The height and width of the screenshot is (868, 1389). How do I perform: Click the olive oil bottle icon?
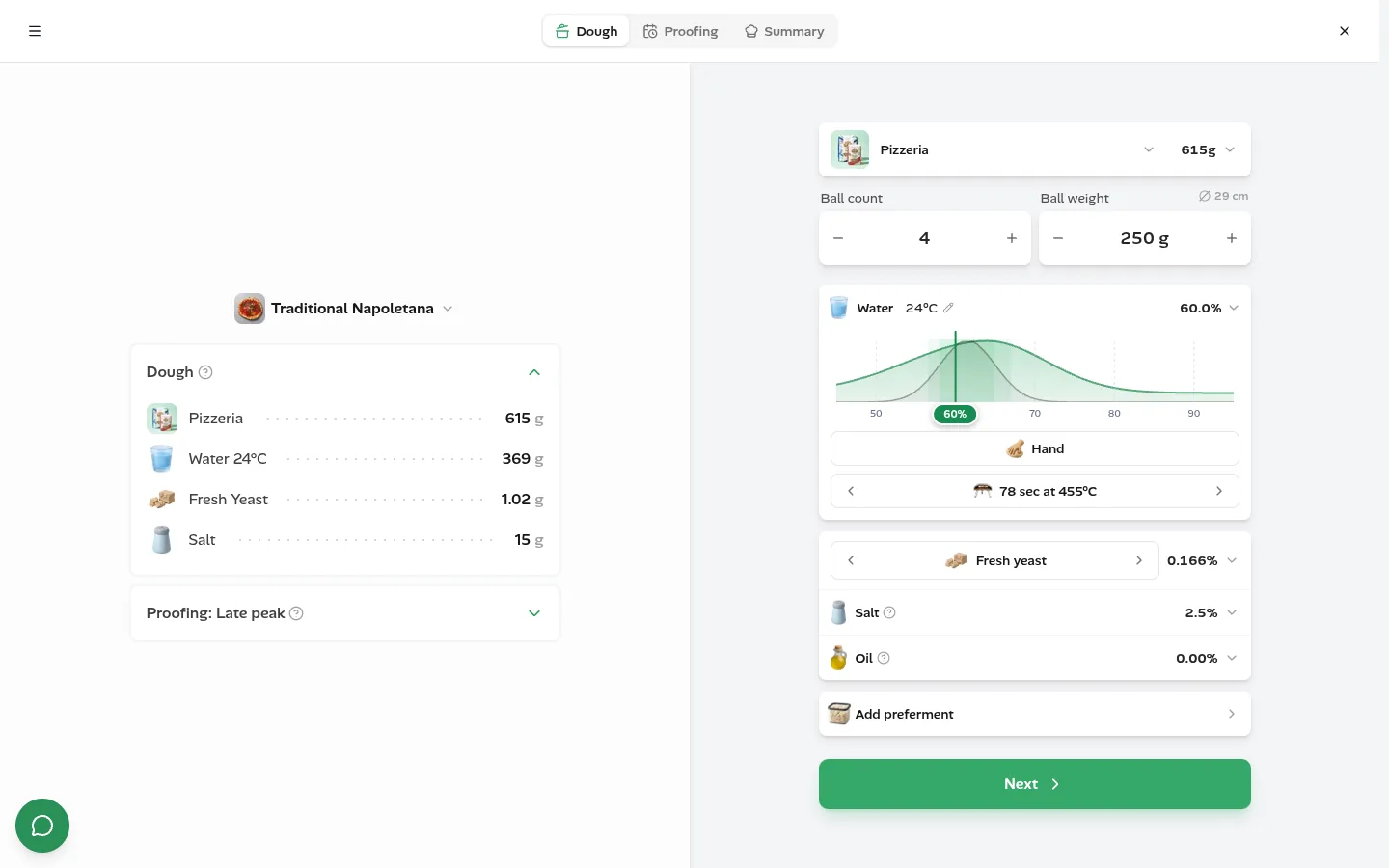(838, 658)
